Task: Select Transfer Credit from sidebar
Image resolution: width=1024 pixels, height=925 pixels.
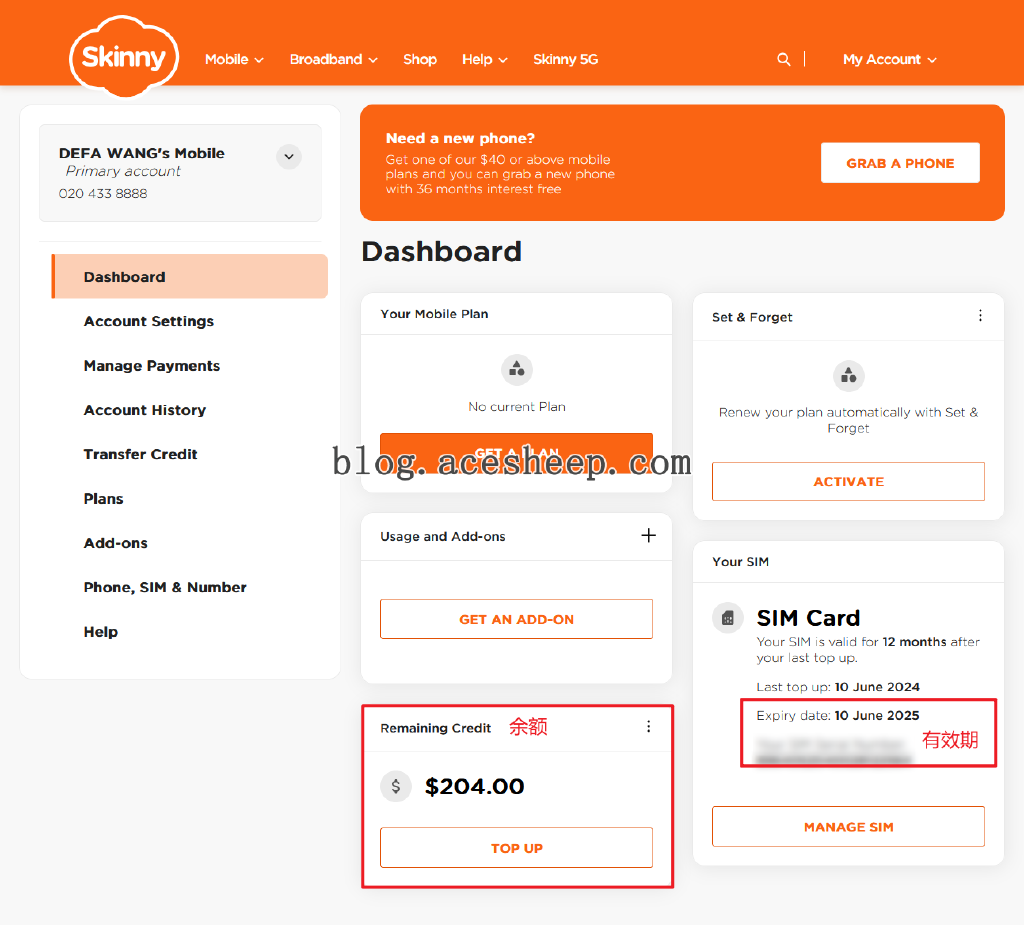Action: click(x=141, y=454)
